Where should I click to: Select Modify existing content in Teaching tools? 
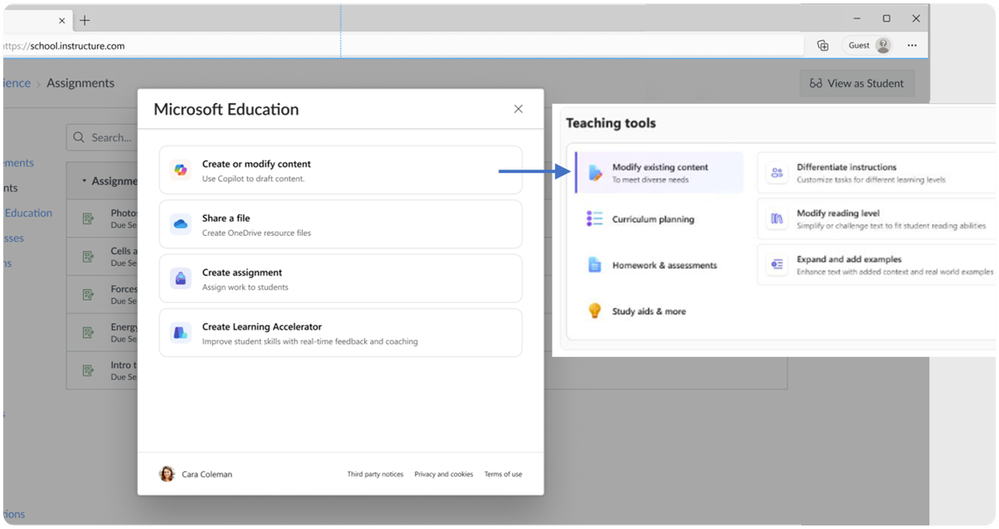point(660,172)
